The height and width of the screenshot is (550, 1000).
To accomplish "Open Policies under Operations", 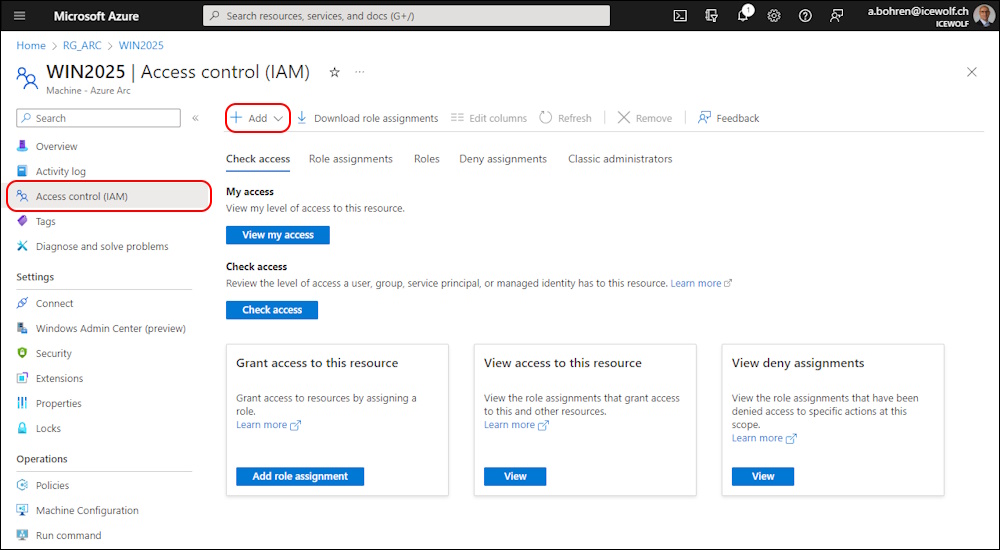I will click(x=52, y=485).
